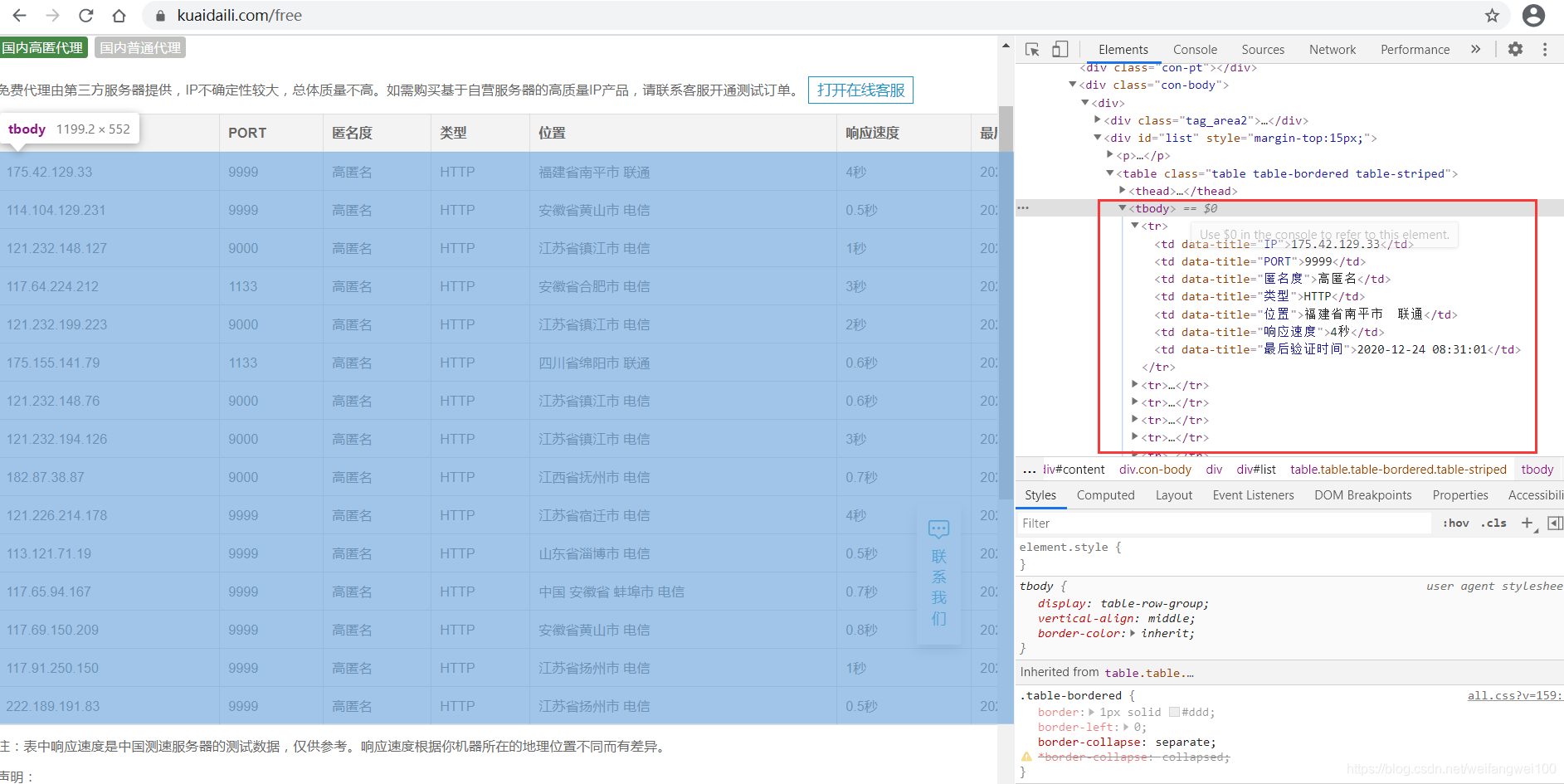Expand the border-color property triangle
The image size is (1564, 784).
pyautogui.click(x=1133, y=633)
